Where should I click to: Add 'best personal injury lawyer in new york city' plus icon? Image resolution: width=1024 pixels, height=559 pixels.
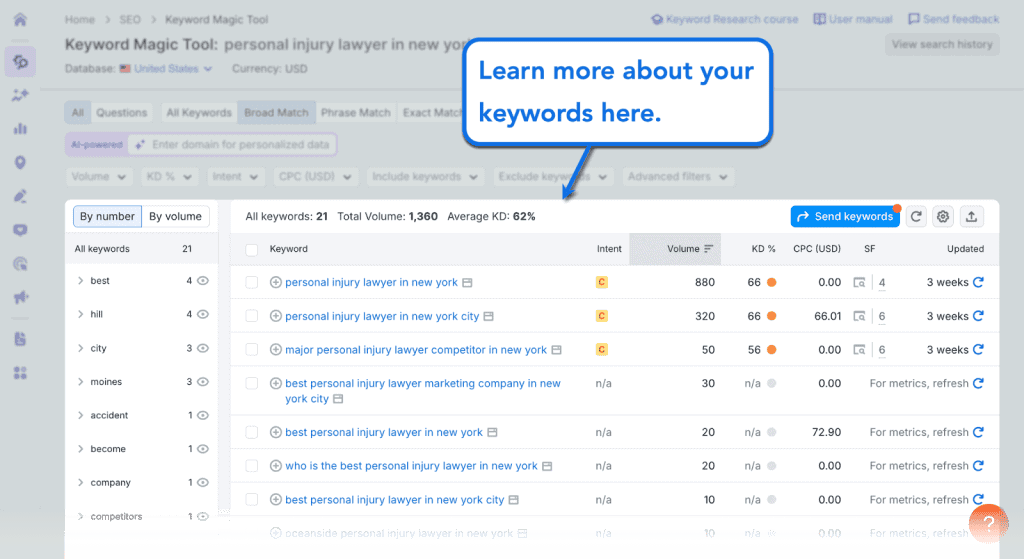click(x=276, y=500)
